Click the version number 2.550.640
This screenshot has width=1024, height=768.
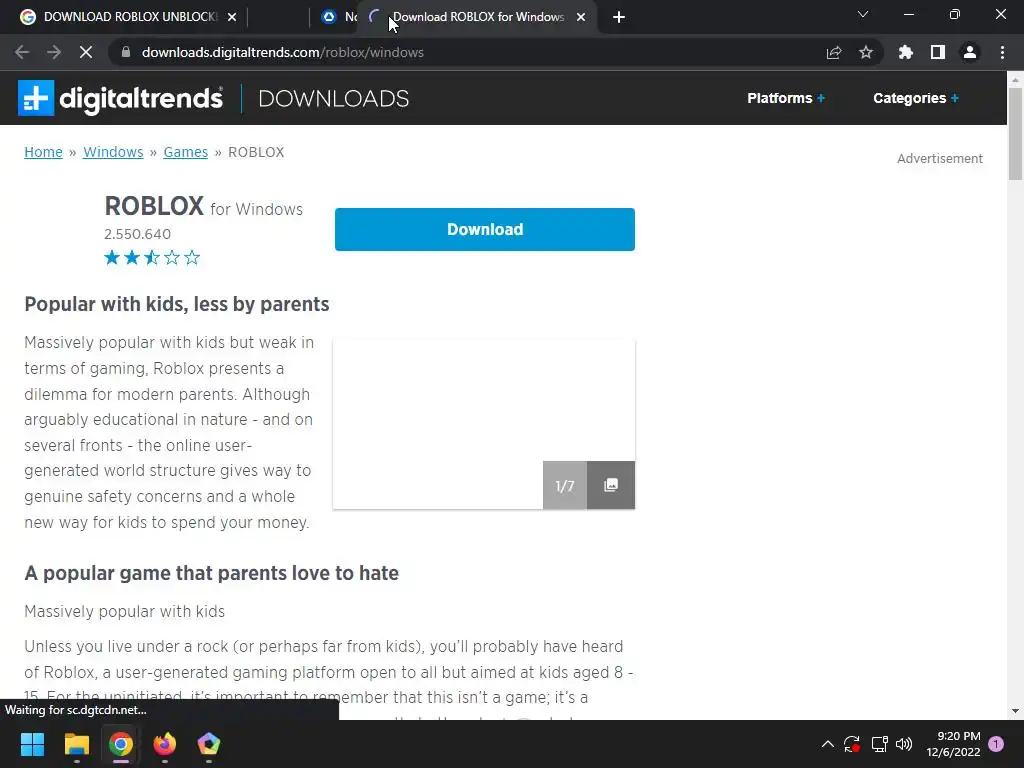[137, 234]
